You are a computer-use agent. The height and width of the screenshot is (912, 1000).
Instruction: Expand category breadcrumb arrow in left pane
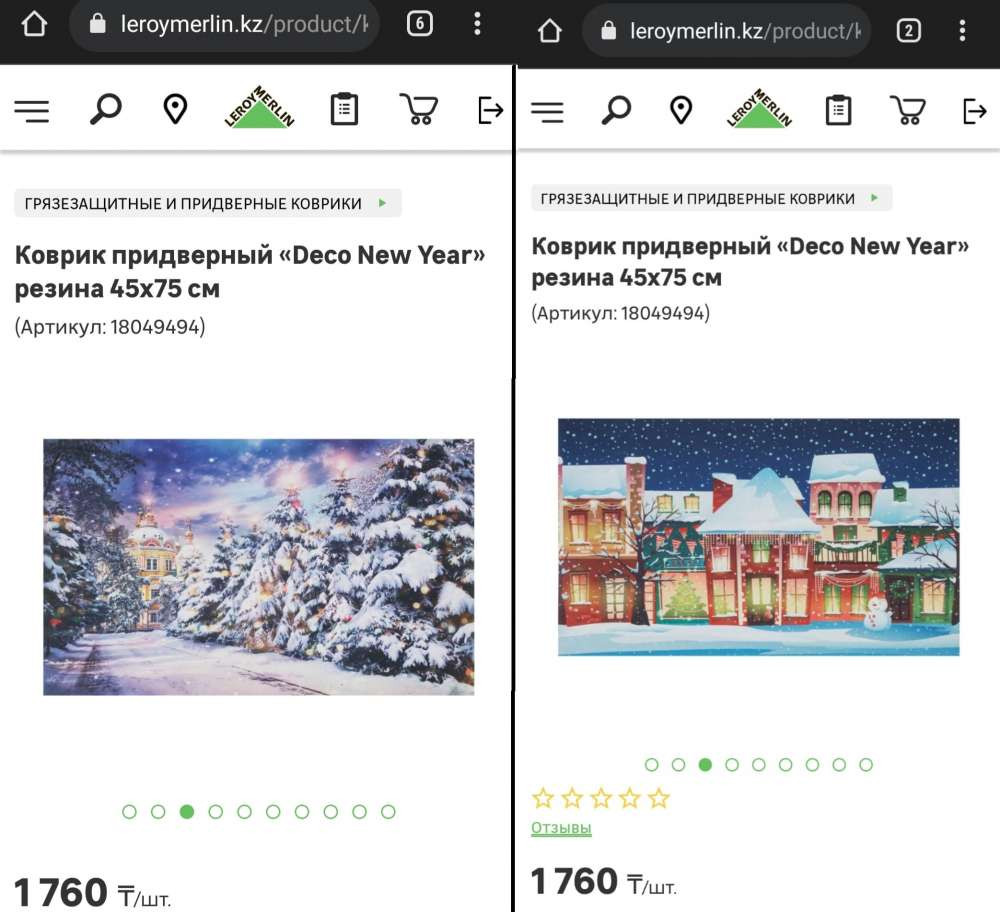383,203
